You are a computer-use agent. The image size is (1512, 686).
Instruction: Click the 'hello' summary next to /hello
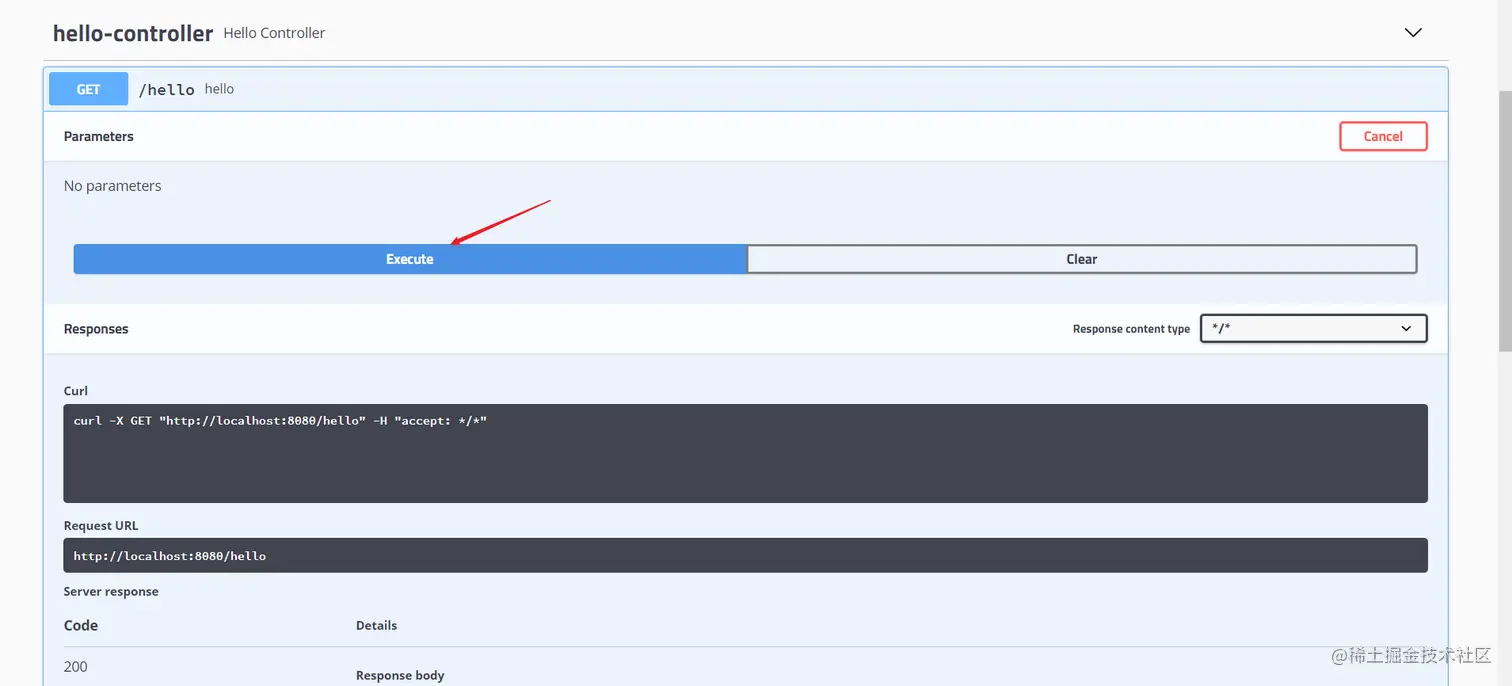[x=219, y=89]
